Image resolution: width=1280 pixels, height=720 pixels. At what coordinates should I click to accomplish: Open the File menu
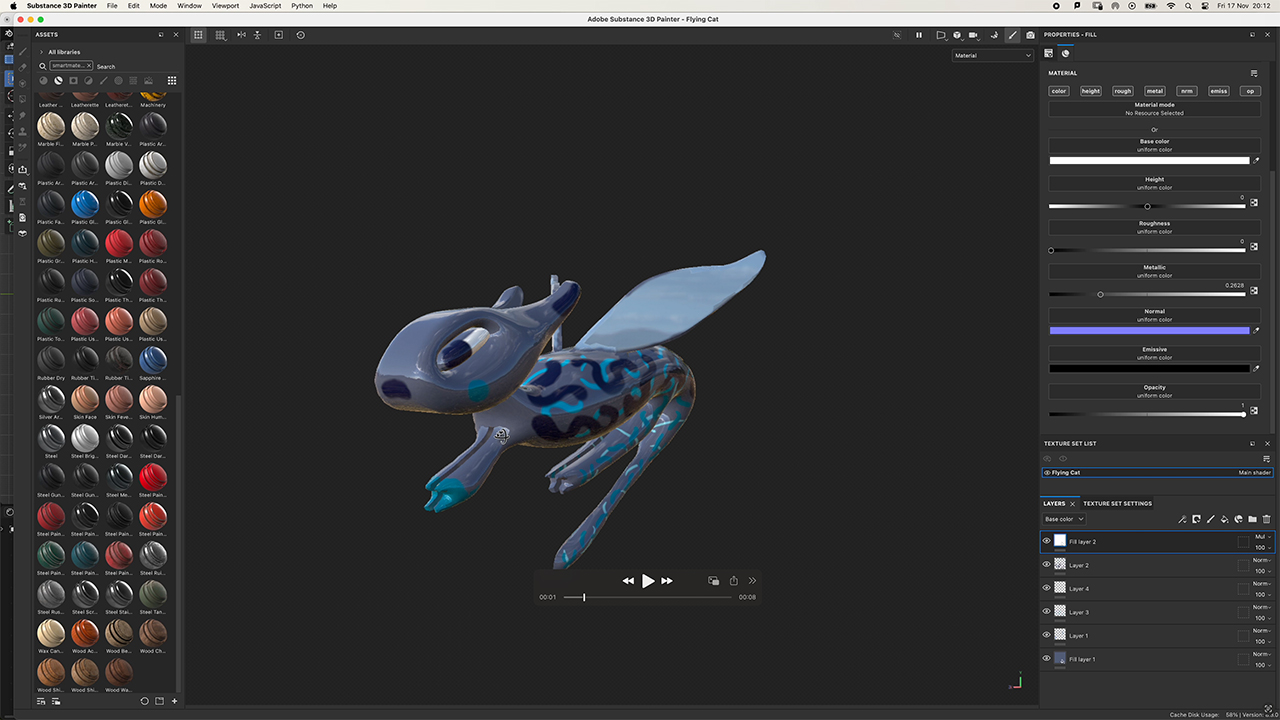tap(112, 6)
